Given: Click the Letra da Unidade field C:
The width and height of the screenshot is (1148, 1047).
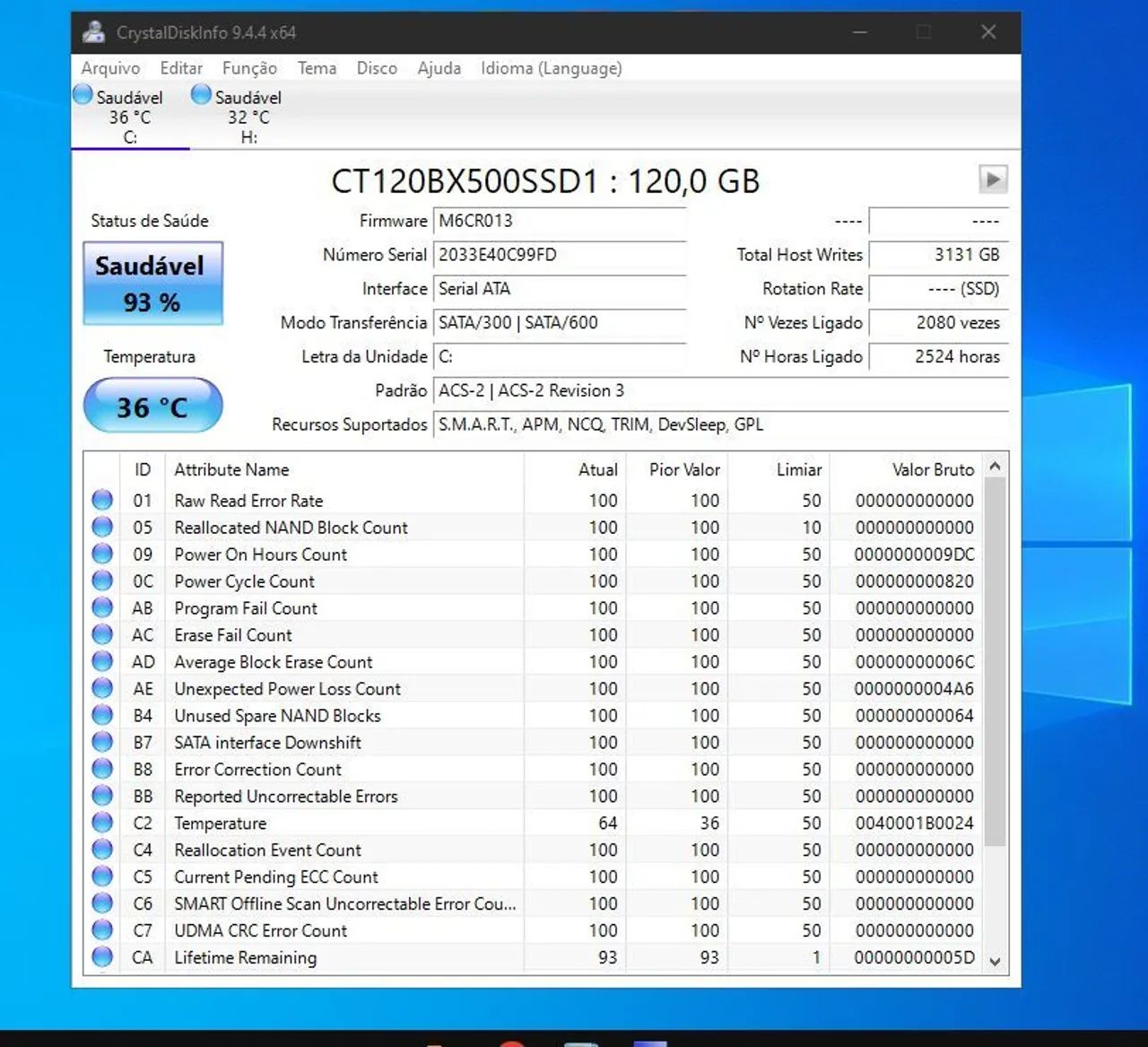Looking at the screenshot, I should click(560, 357).
